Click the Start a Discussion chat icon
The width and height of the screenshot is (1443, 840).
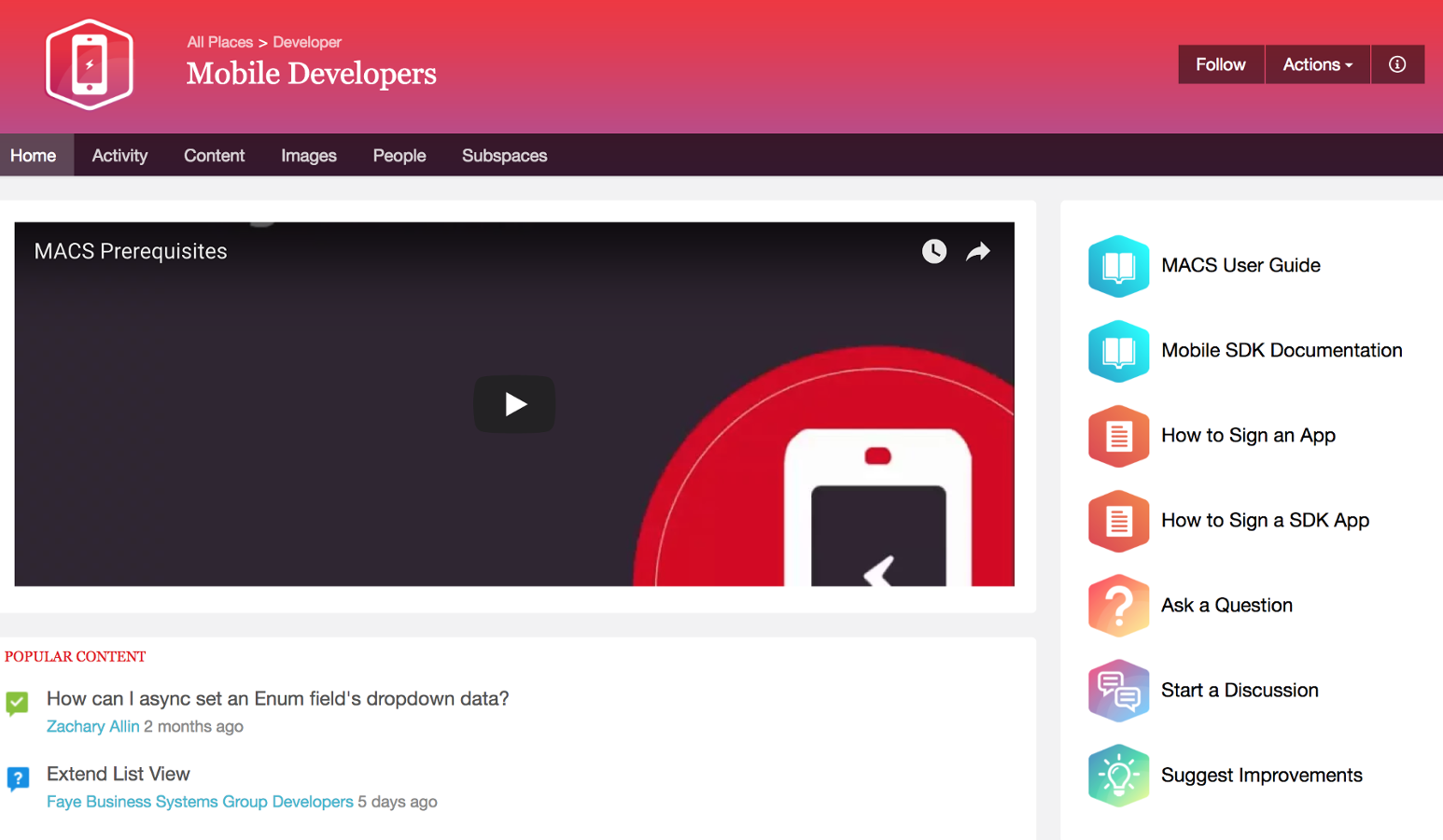tap(1118, 691)
